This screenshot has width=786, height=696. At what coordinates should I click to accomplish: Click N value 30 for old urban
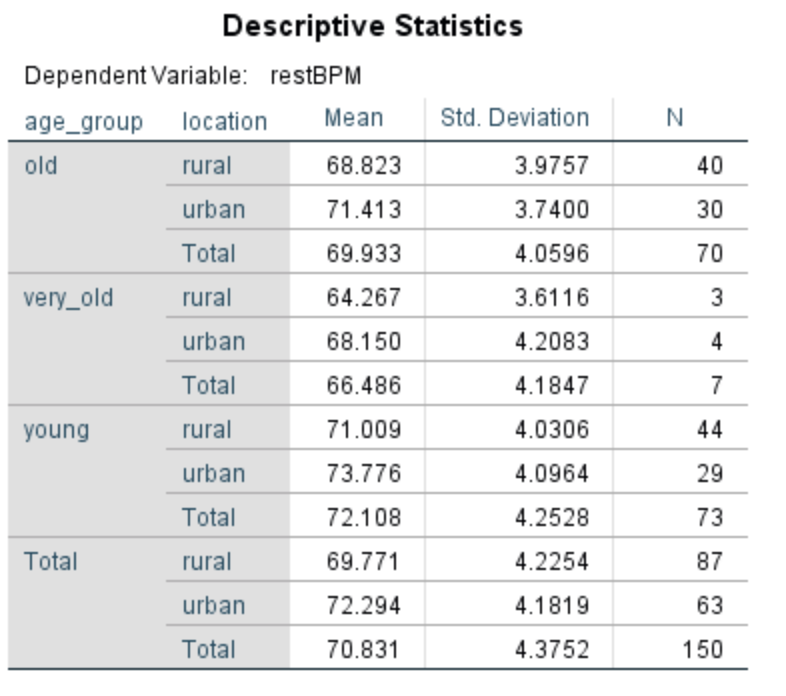(x=710, y=210)
